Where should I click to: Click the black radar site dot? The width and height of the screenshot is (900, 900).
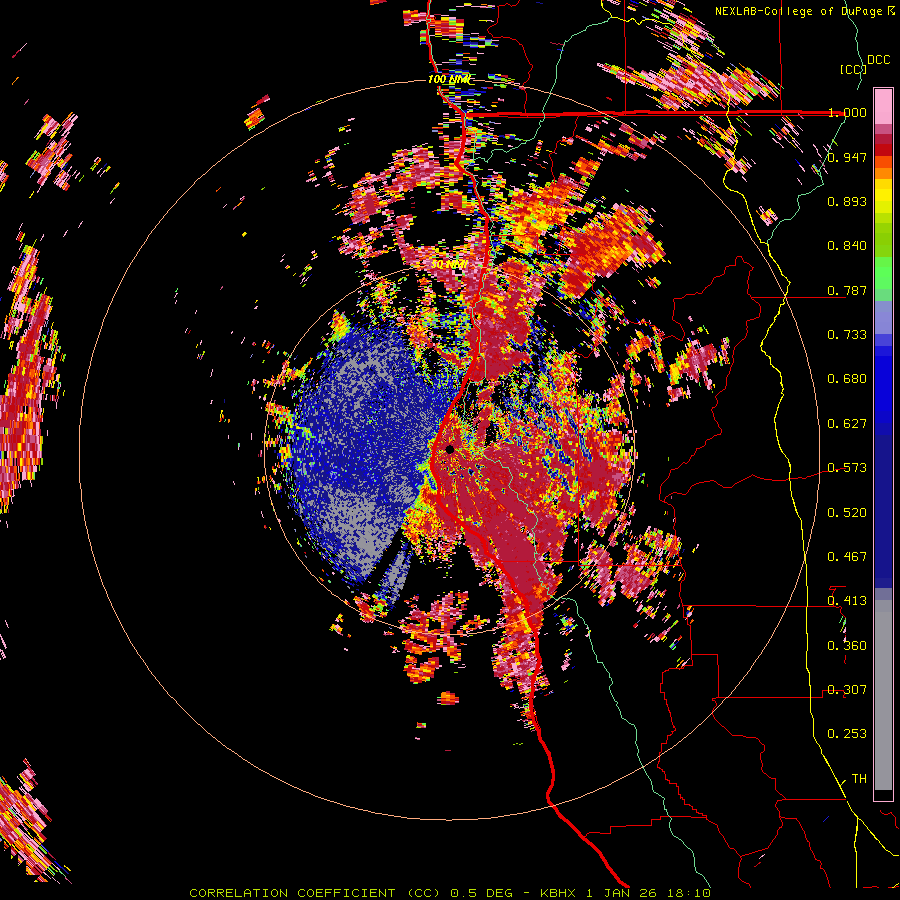pos(449,449)
